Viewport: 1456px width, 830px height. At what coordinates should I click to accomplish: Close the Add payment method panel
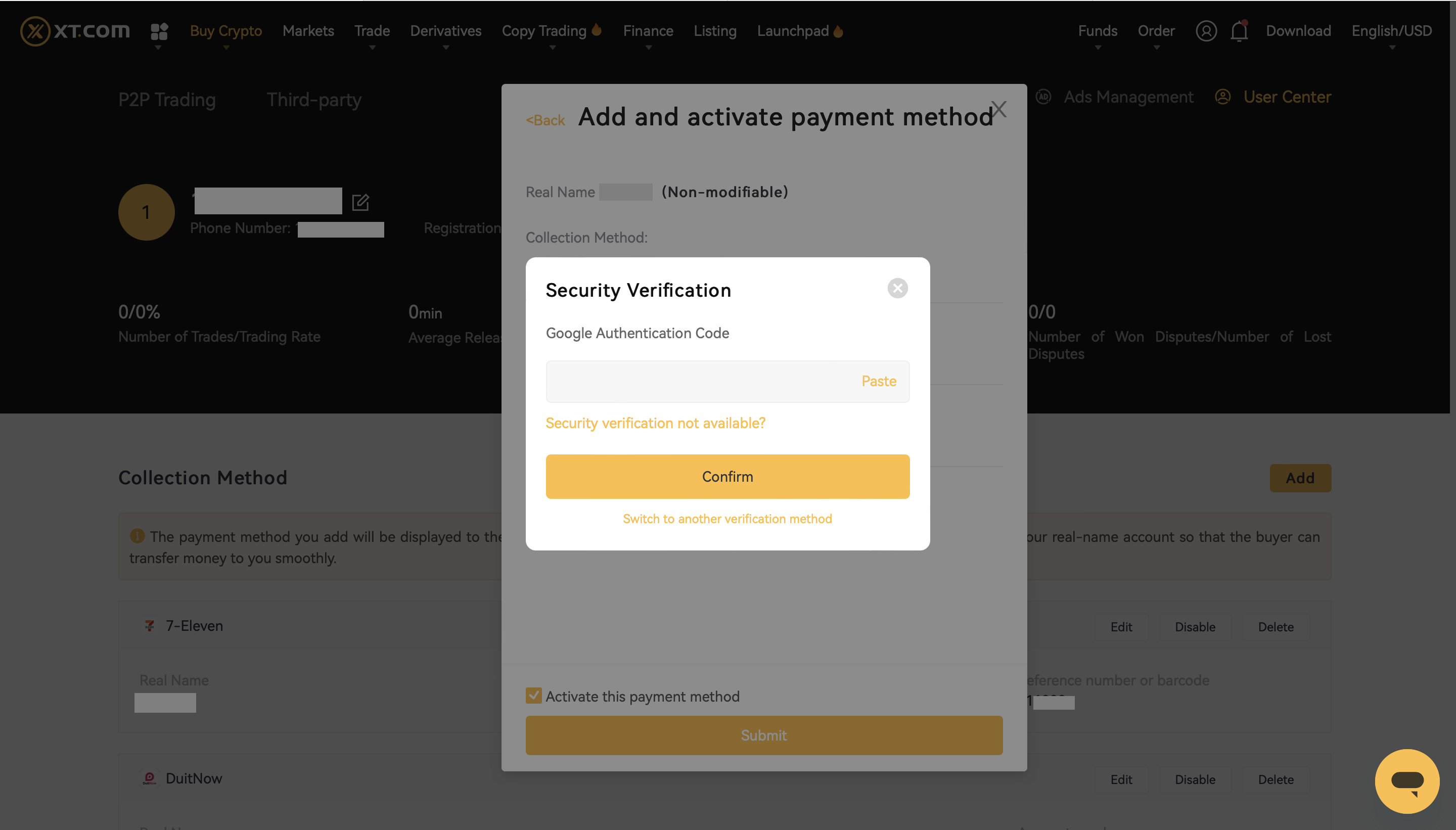coord(999,109)
